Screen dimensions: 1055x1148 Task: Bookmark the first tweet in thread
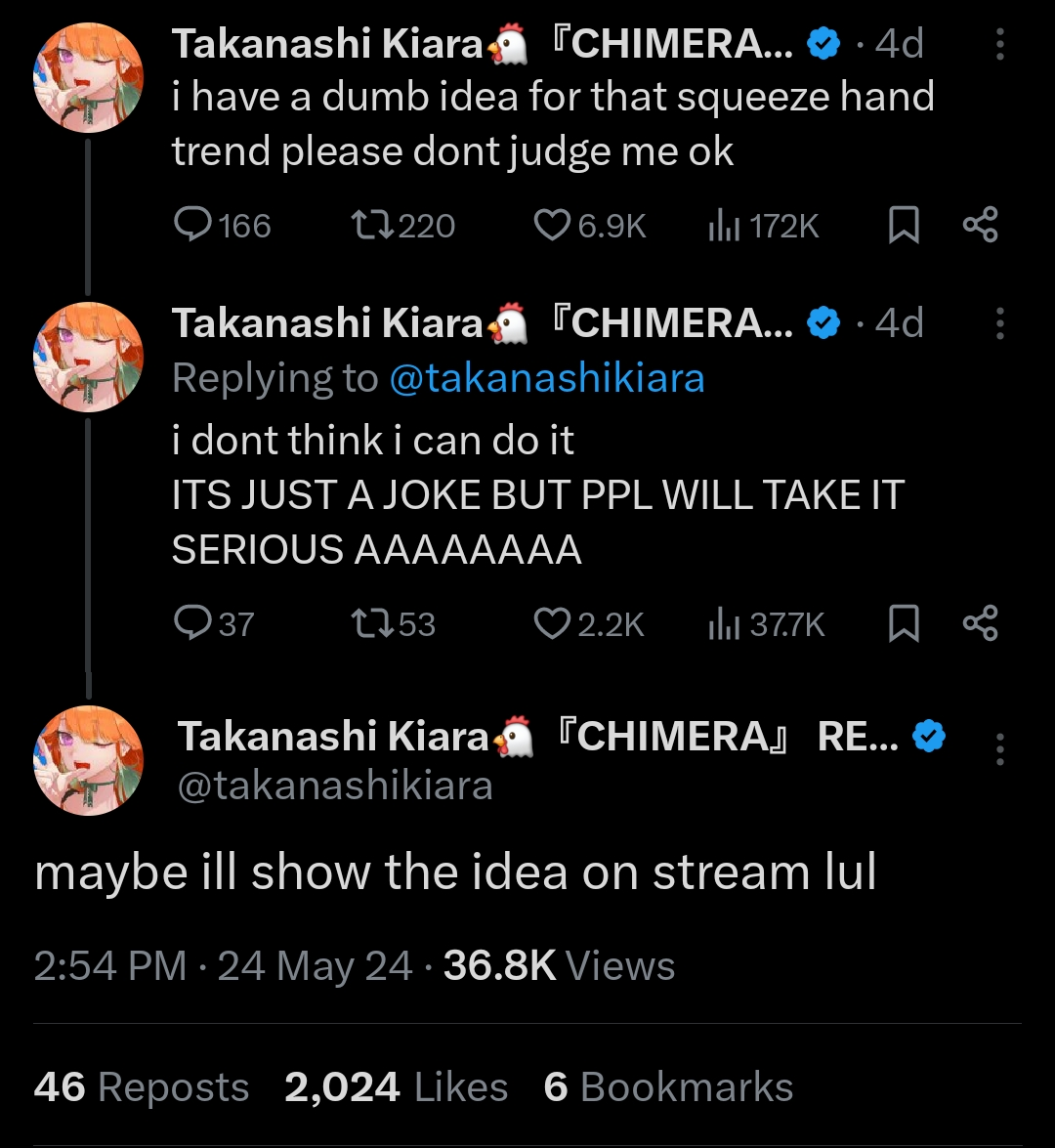pyautogui.click(x=904, y=226)
